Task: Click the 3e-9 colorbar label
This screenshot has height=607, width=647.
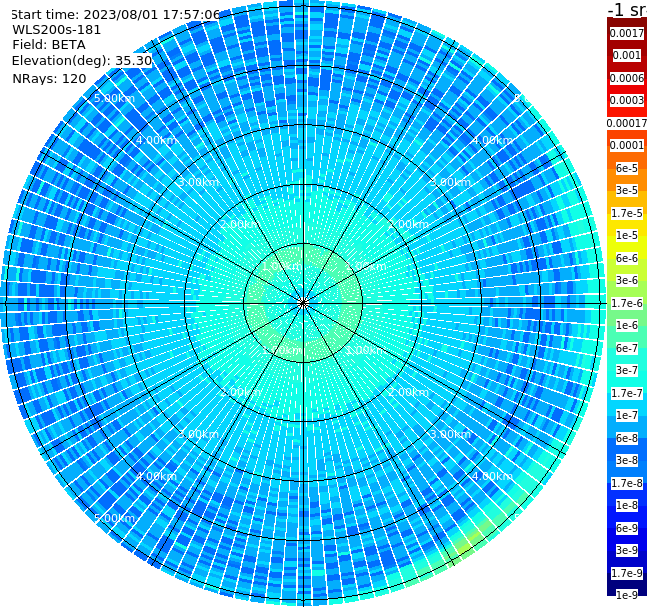Action: (x=627, y=550)
